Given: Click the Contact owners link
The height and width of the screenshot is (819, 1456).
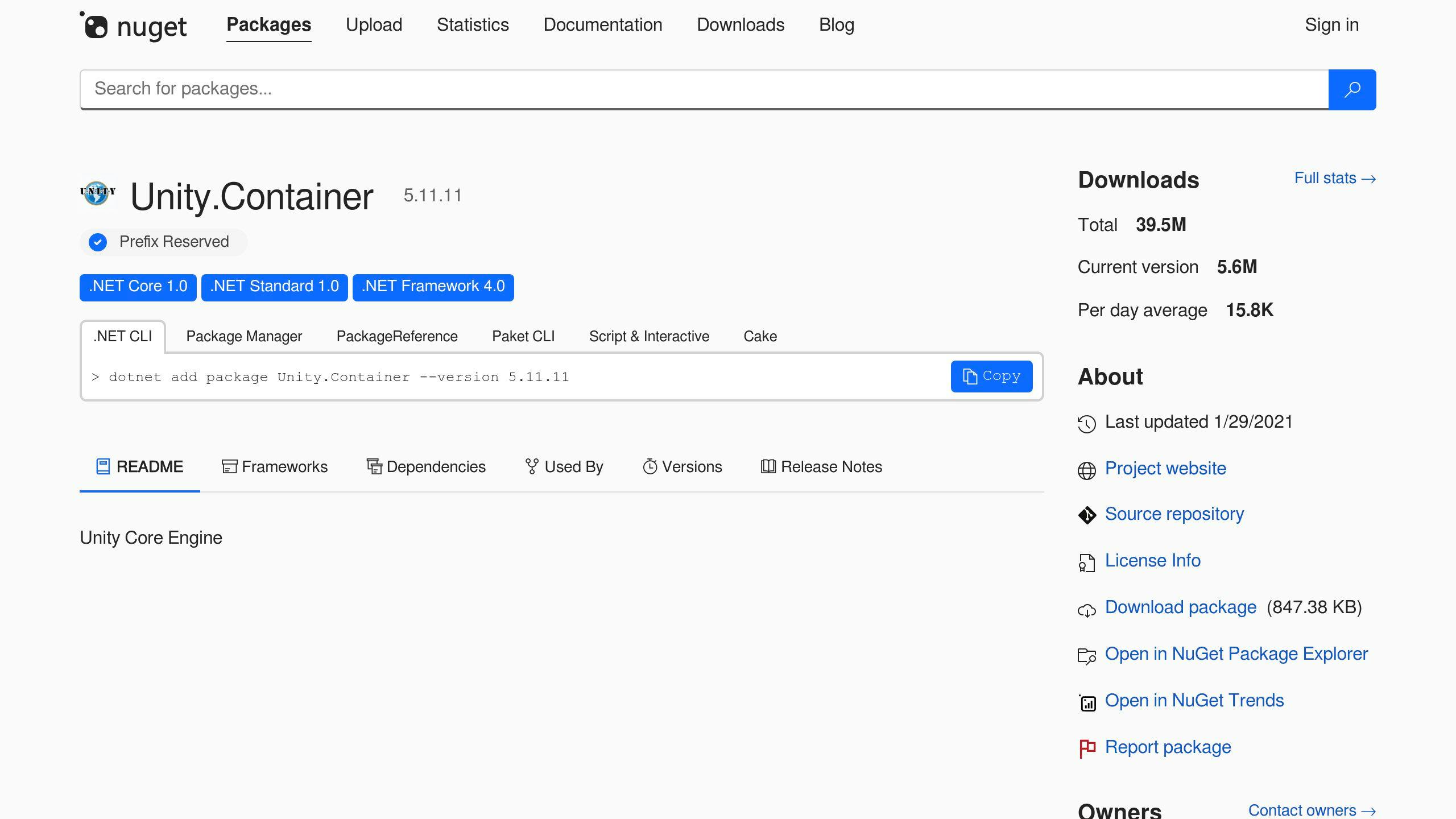Looking at the screenshot, I should (1312, 810).
